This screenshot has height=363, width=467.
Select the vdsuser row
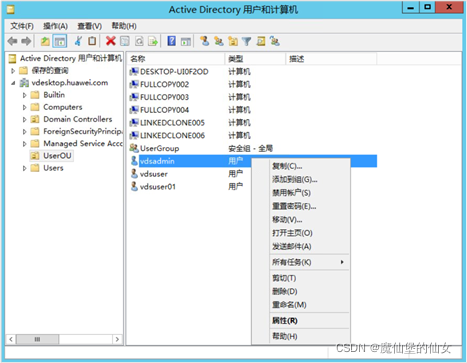click(190, 174)
